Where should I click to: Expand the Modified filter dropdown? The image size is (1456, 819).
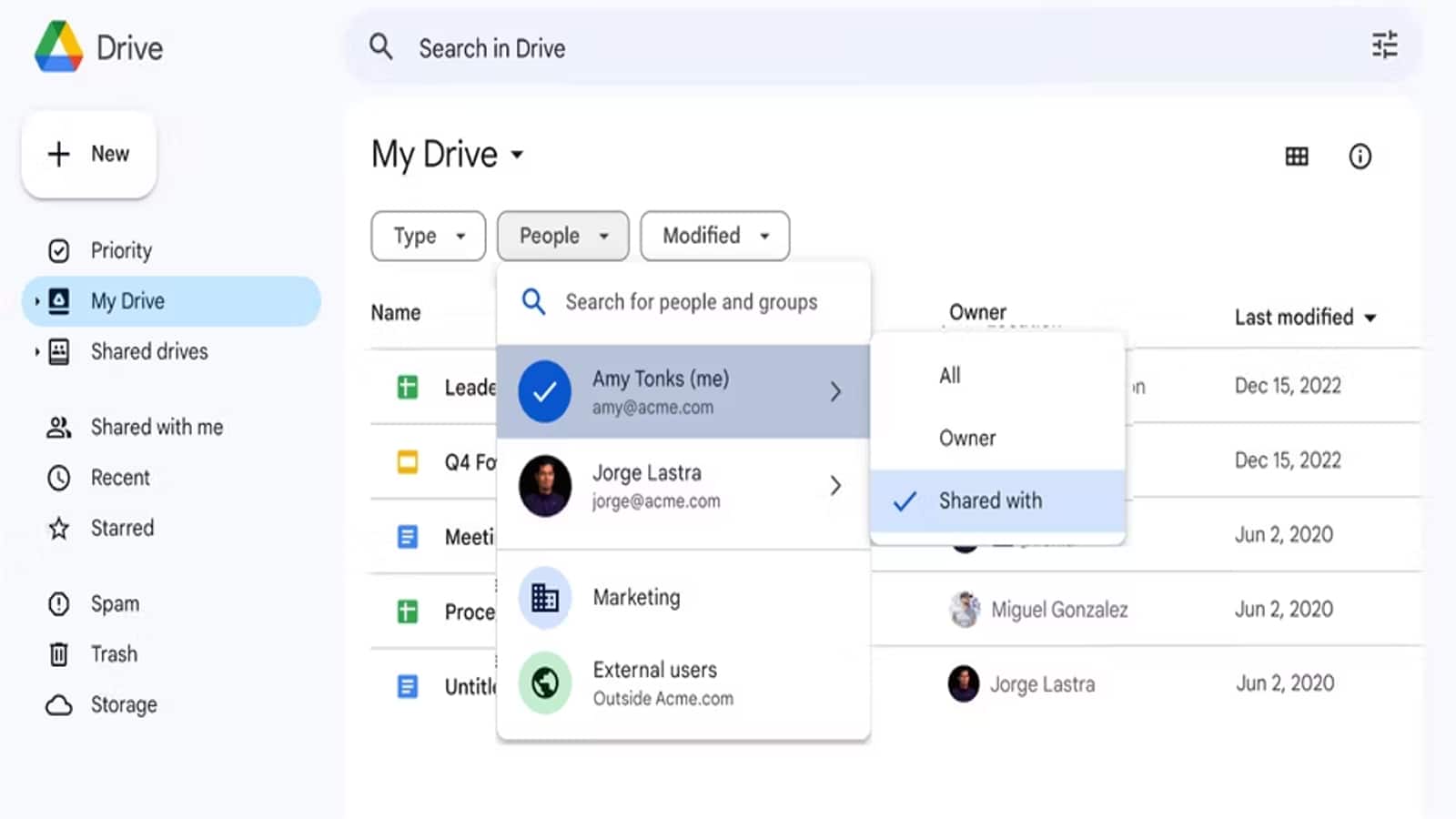coord(714,236)
